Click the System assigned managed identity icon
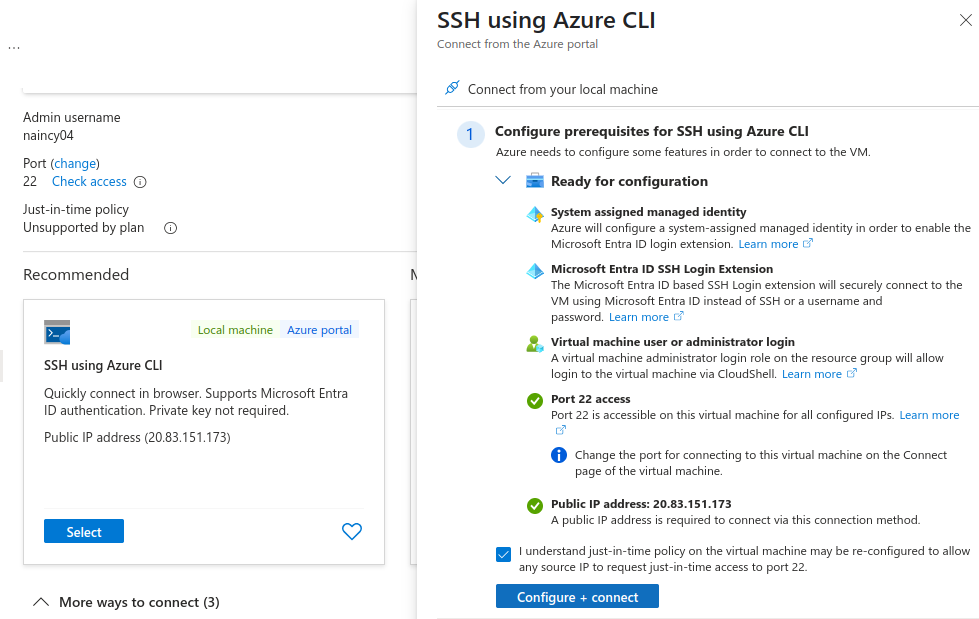This screenshot has width=979, height=619. pyautogui.click(x=535, y=214)
